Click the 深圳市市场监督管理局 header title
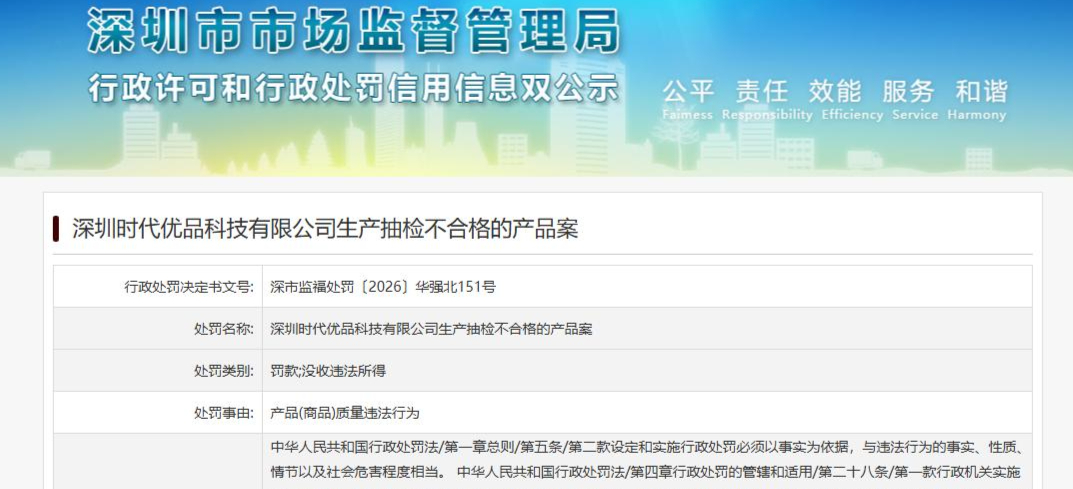This screenshot has width=1073, height=489. tap(354, 31)
